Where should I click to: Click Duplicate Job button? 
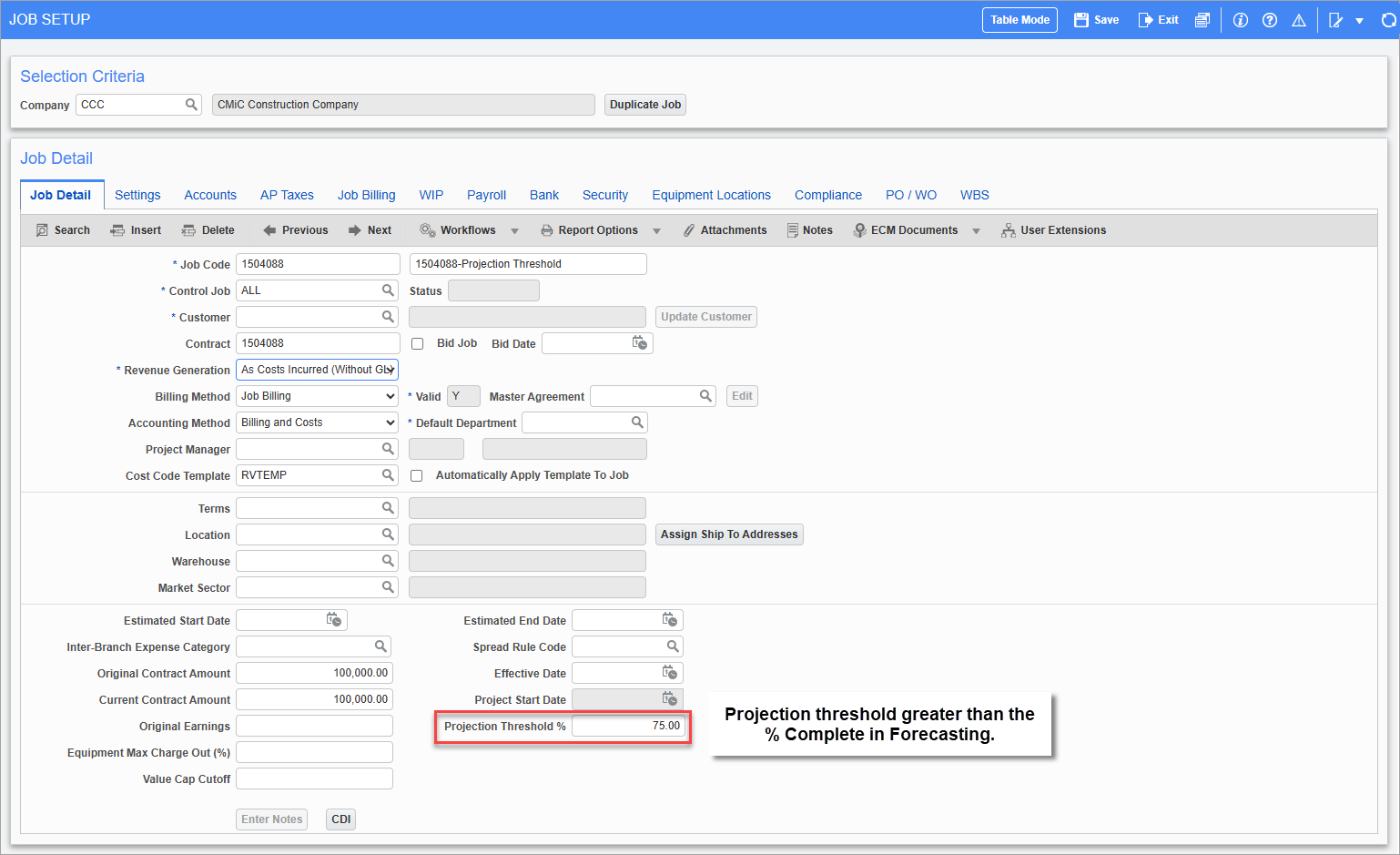pyautogui.click(x=645, y=105)
